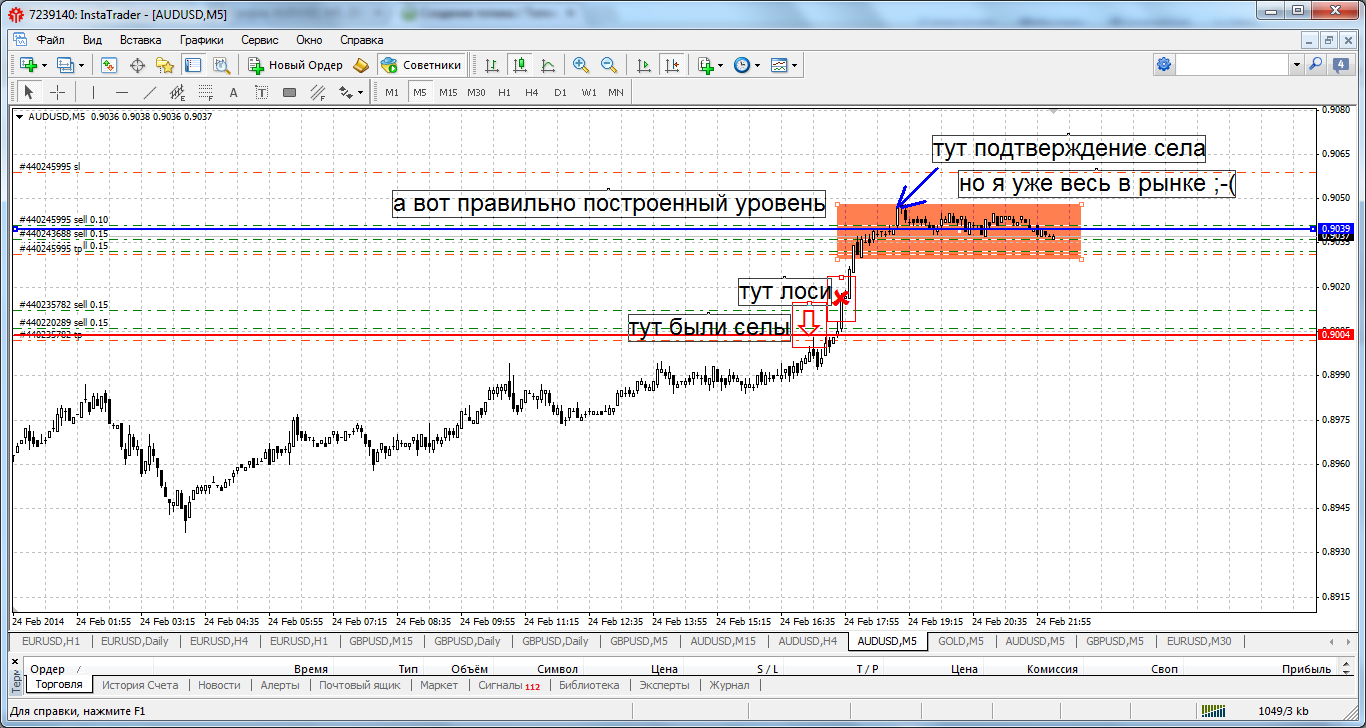Switch to the GOLD,M5 chart tab
1366x728 pixels.
click(x=960, y=641)
